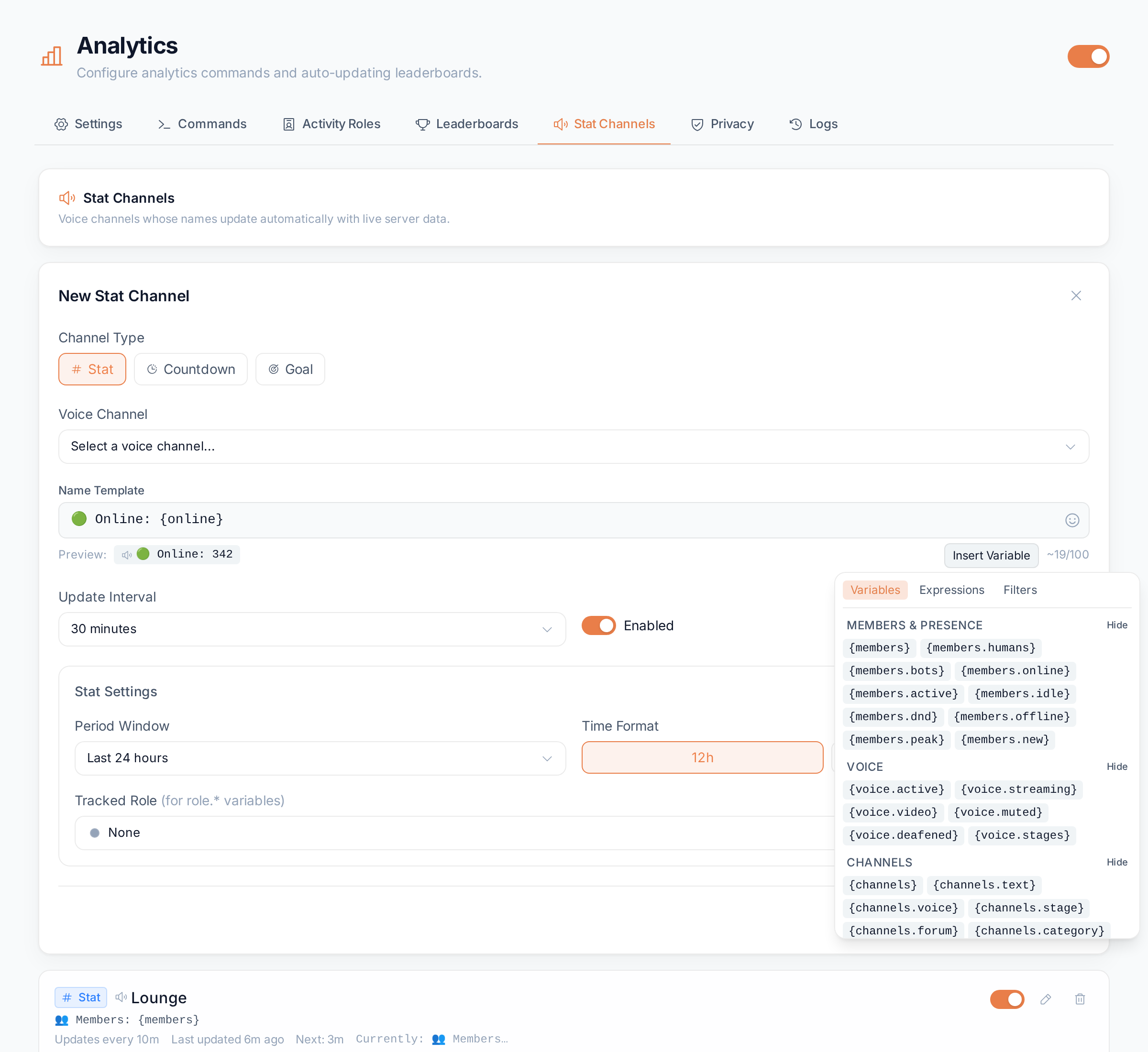Switch to the Expressions tab in variable popup

tap(951, 591)
